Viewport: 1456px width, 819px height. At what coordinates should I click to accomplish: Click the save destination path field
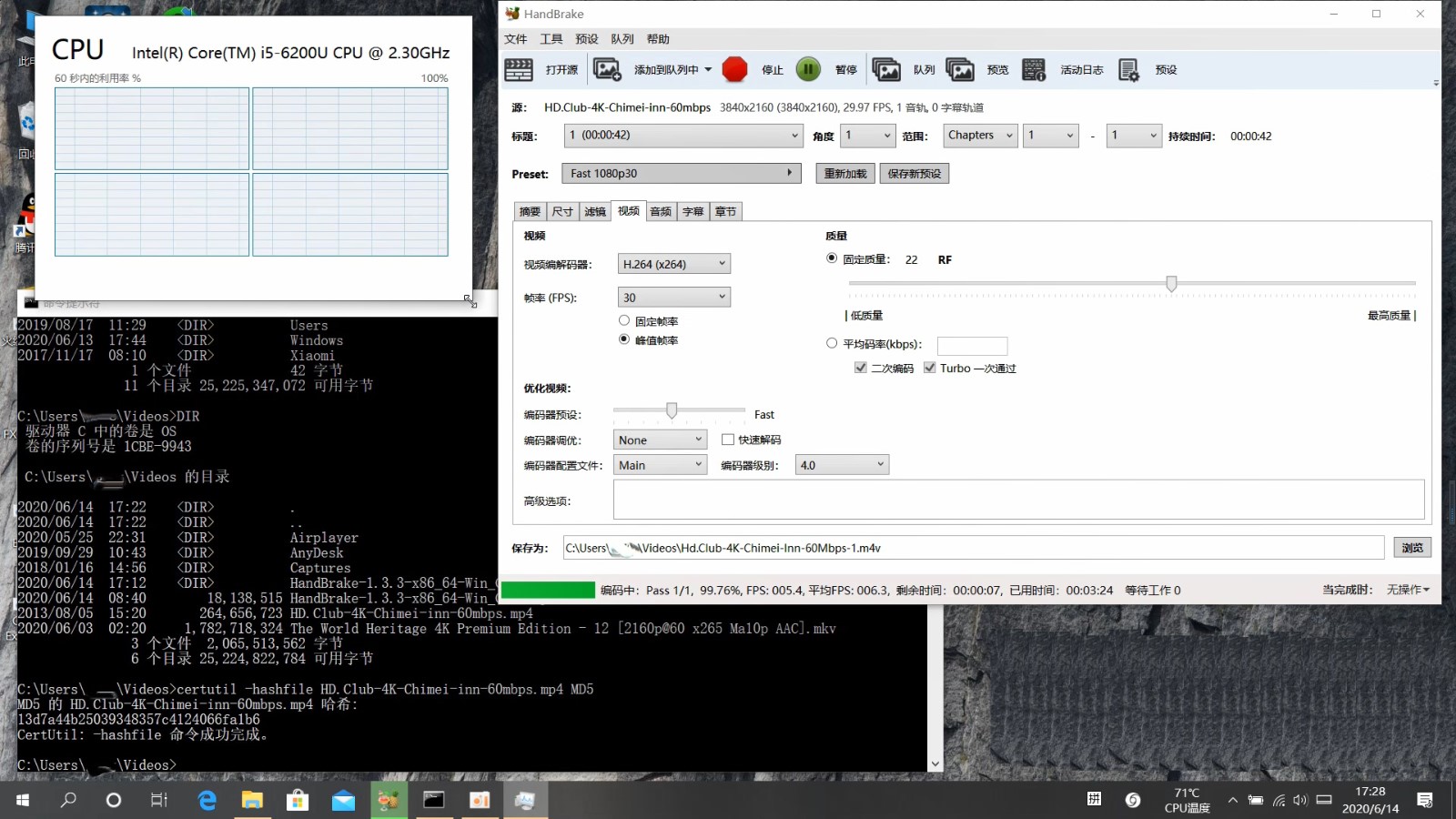point(974,548)
